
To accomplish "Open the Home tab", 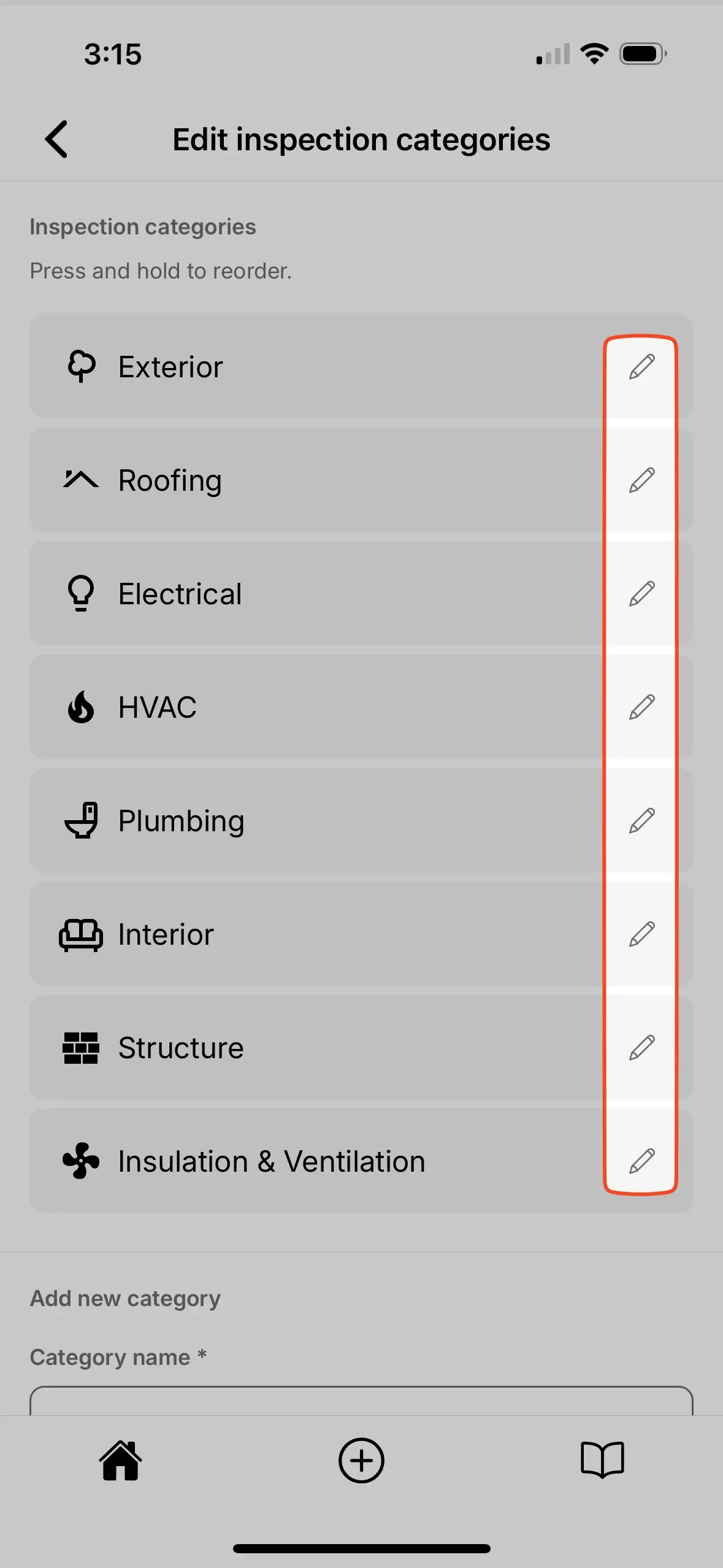I will 120,1461.
